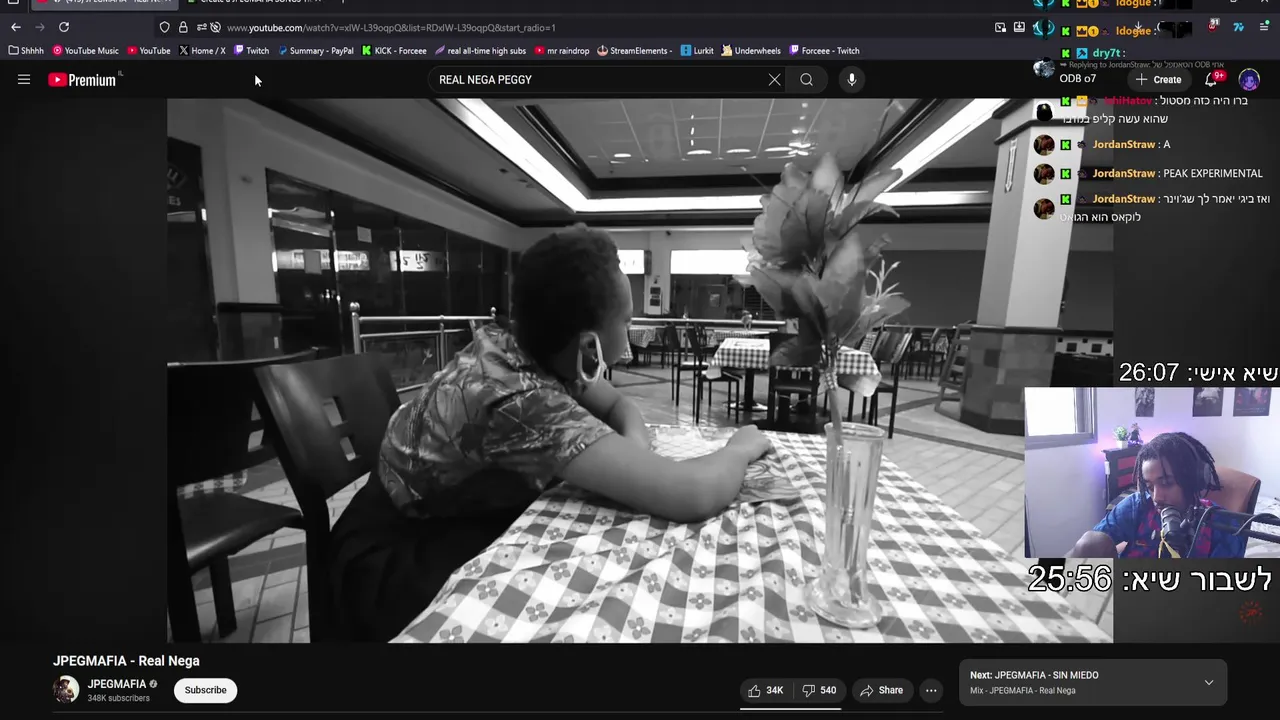The image size is (1280, 720).
Task: Open the Underwheels bookmark
Action: pyautogui.click(x=751, y=51)
